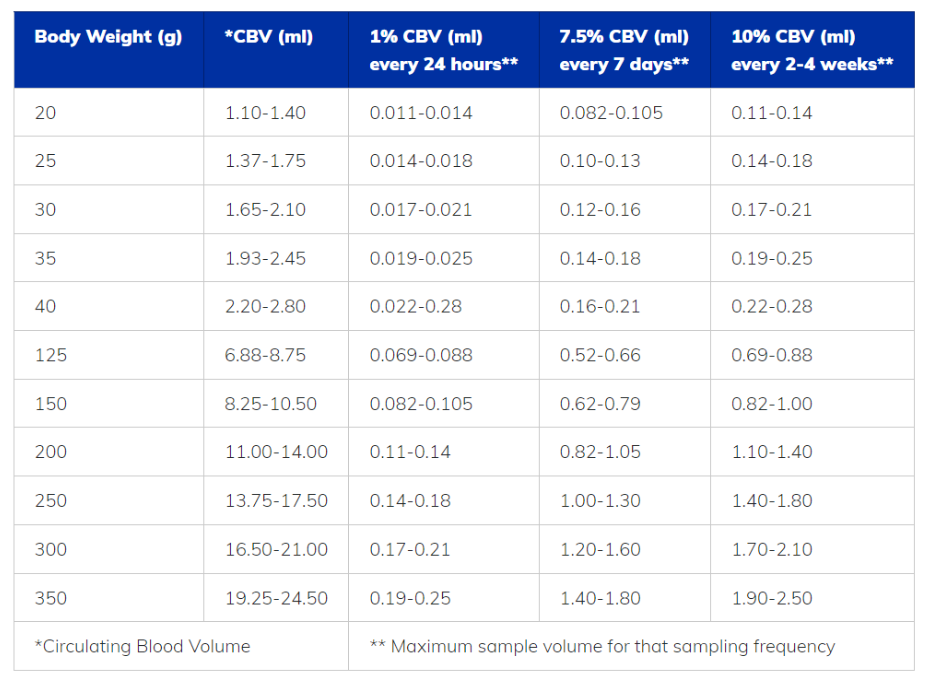Select the 8.25-10.50 CBV value
Screen dimensions: 927x684
coord(271,404)
